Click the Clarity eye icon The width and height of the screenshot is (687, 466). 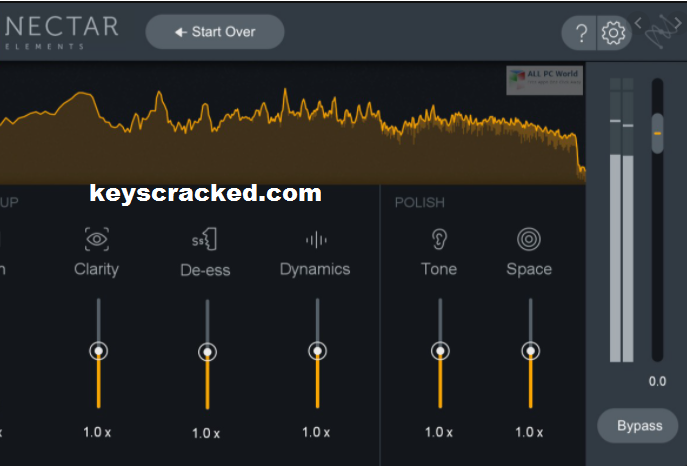pyautogui.click(x=97, y=239)
